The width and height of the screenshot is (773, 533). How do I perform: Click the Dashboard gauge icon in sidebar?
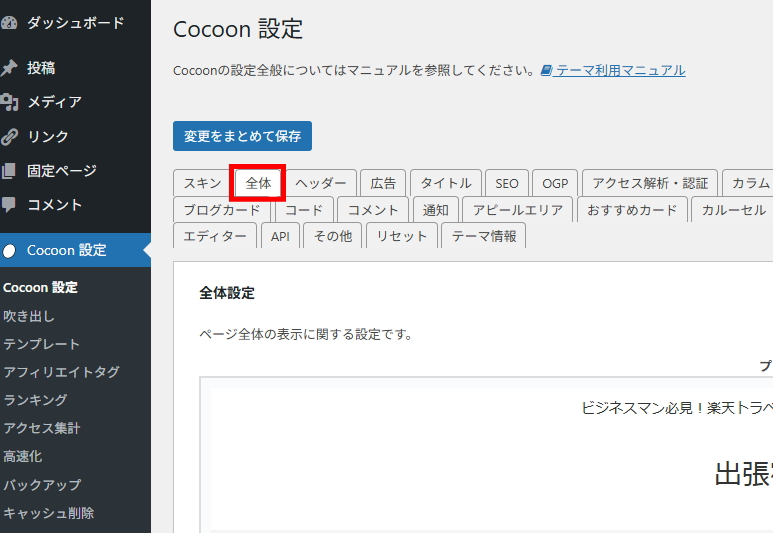click(9, 22)
